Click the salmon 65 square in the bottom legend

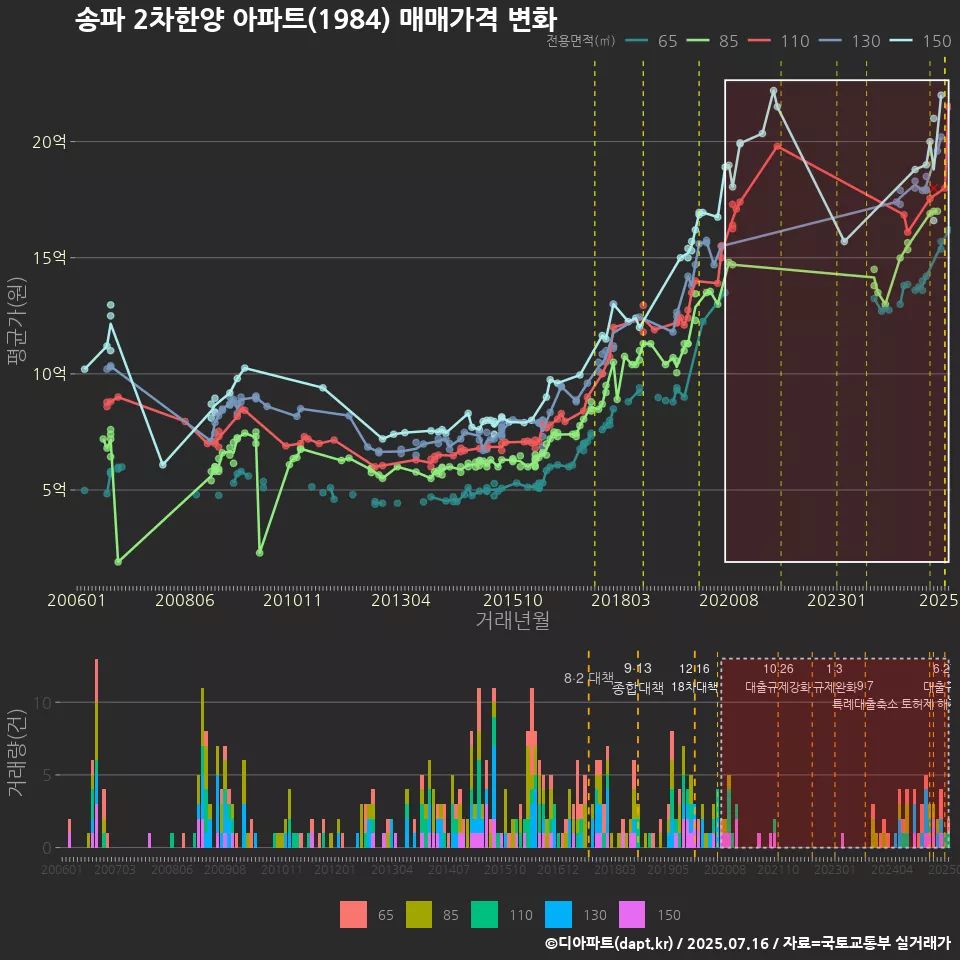(353, 915)
